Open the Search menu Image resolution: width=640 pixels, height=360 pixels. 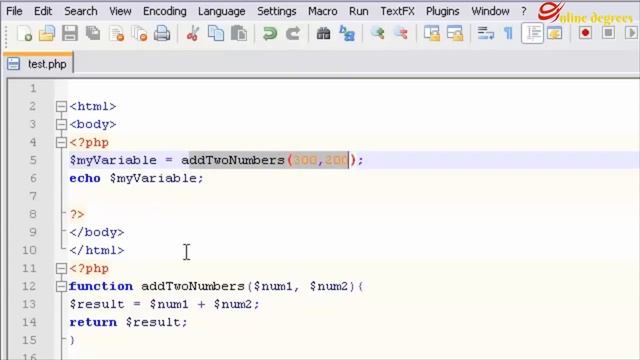point(81,11)
